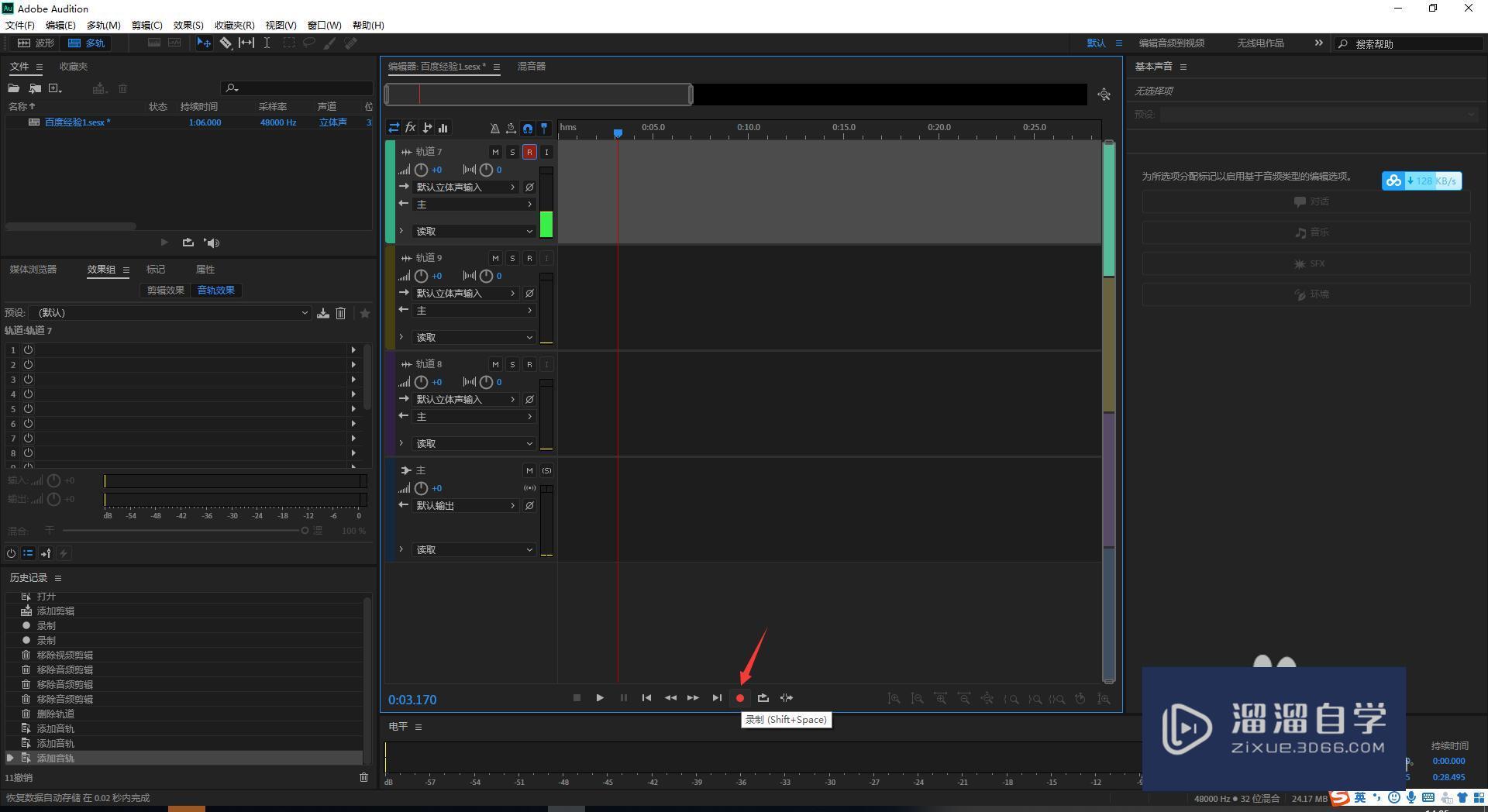Screen dimensions: 1488x812
Task: Open 轨道 7 input 默认立体声输入 dropdown
Action: 465,188
